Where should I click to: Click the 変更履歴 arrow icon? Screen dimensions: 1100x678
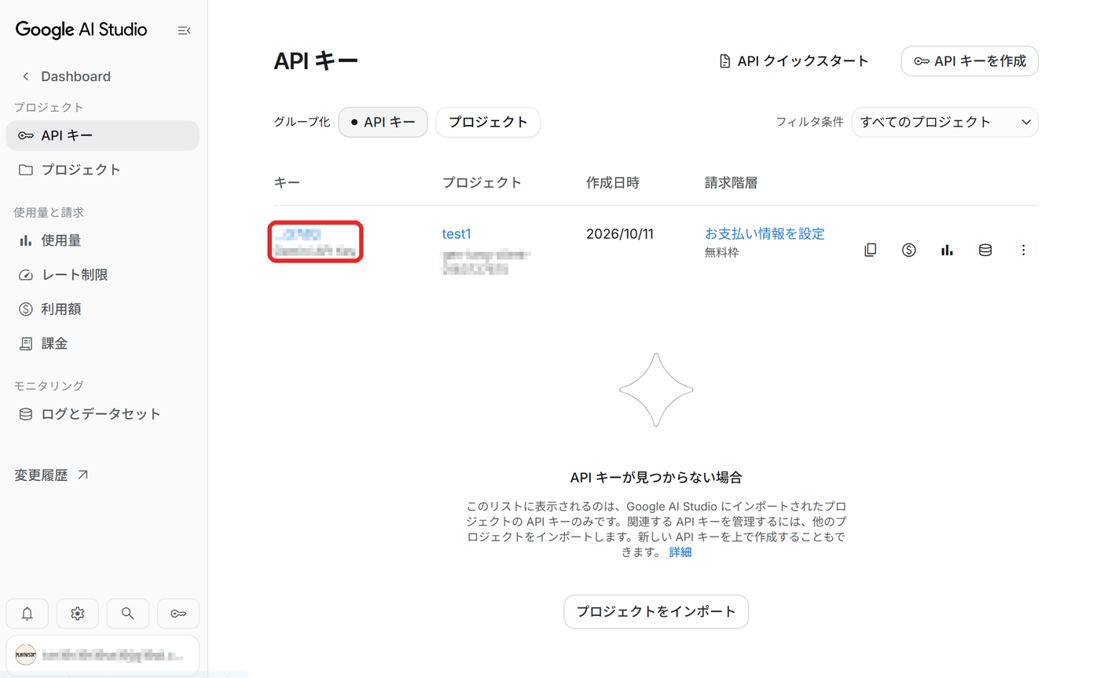[x=83, y=474]
